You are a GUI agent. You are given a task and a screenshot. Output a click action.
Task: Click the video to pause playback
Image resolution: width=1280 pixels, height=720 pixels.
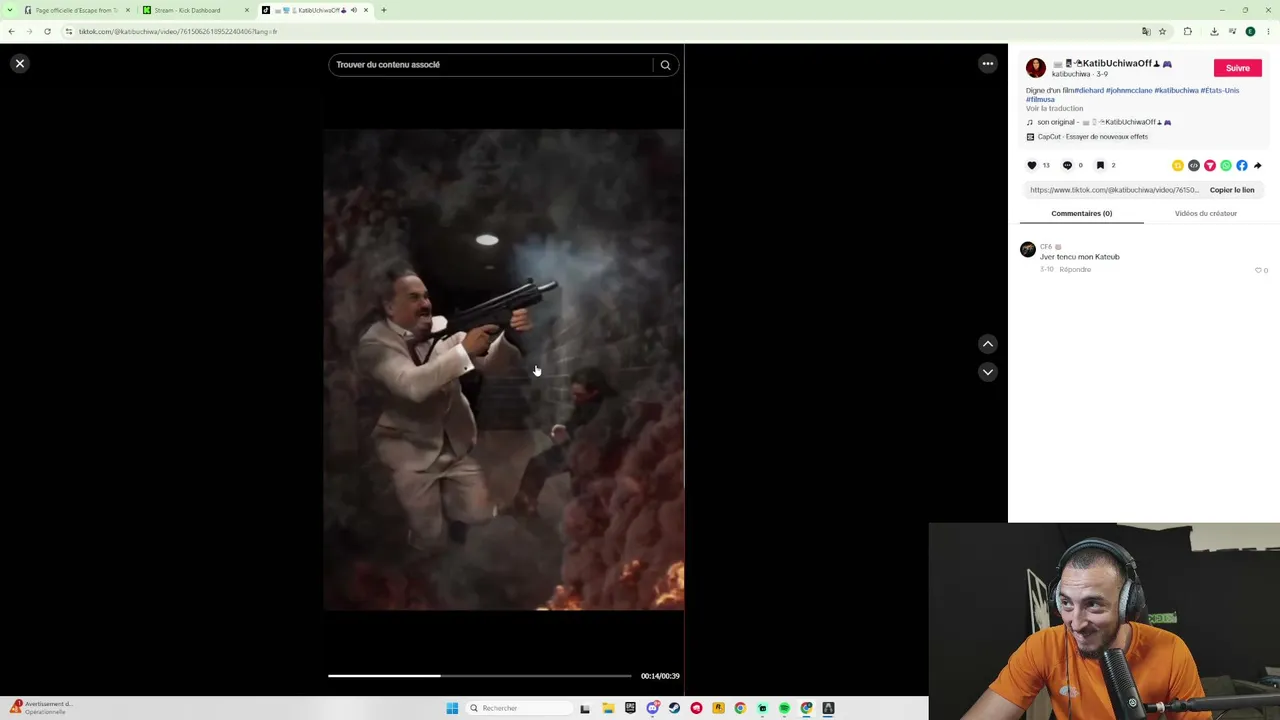[x=503, y=369]
